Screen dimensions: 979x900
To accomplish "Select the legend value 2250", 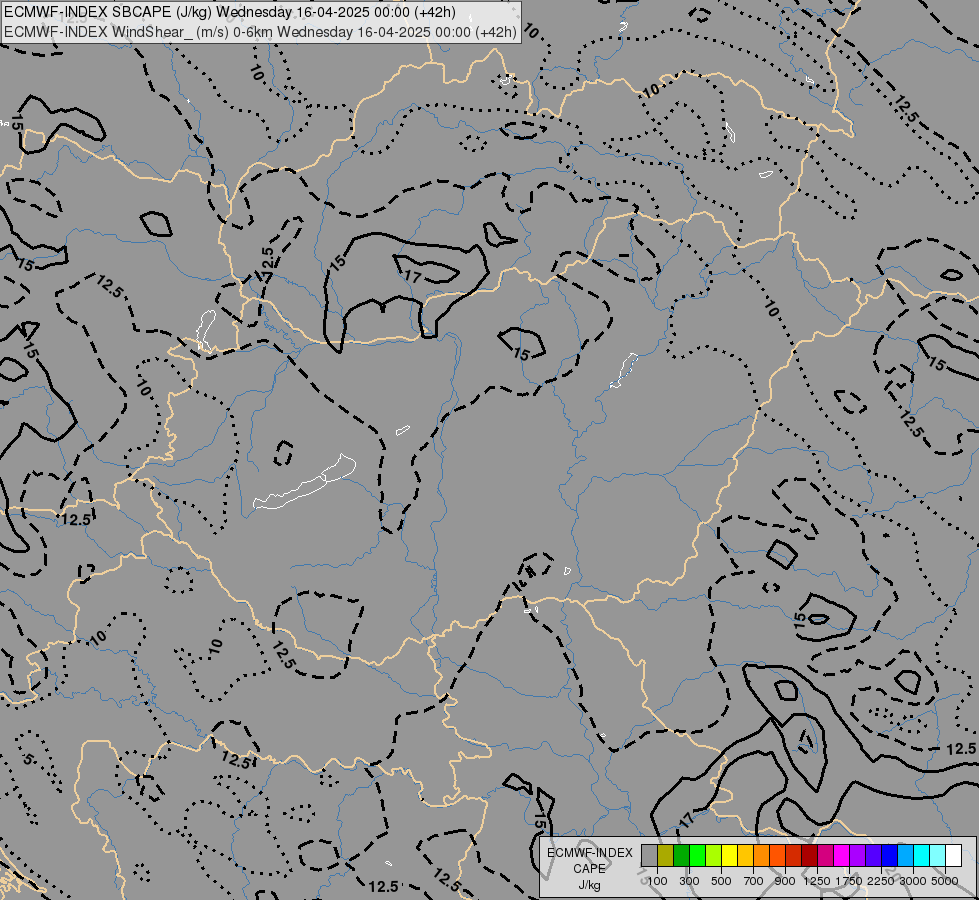I will pos(881,881).
